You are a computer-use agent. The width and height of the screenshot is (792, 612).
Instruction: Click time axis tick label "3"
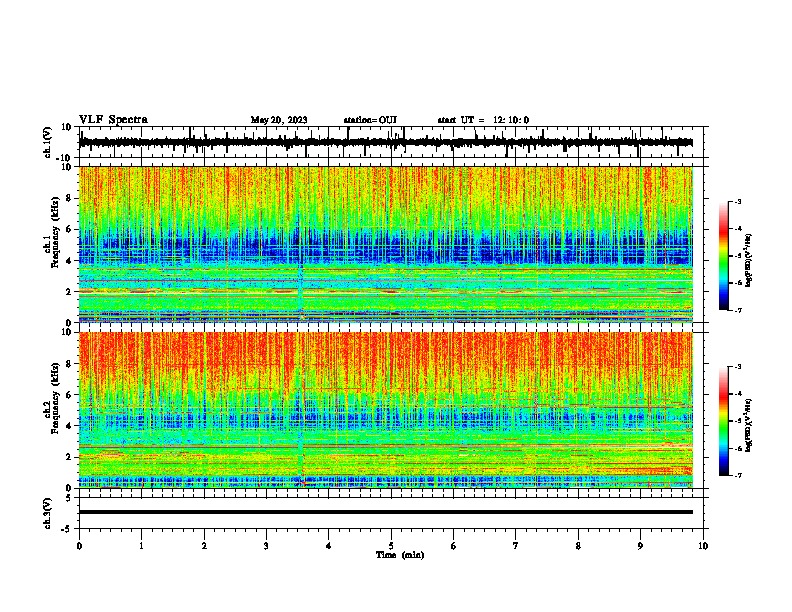(266, 546)
